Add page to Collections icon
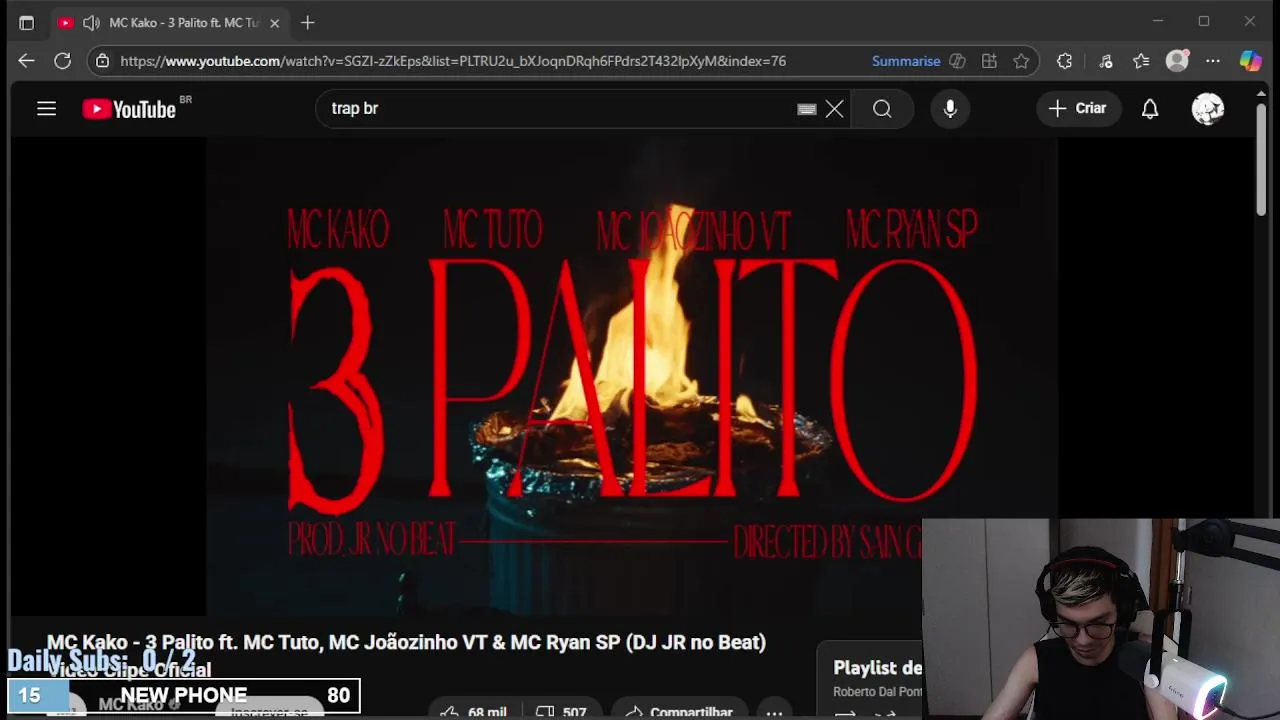The image size is (1280, 720). 989,61
